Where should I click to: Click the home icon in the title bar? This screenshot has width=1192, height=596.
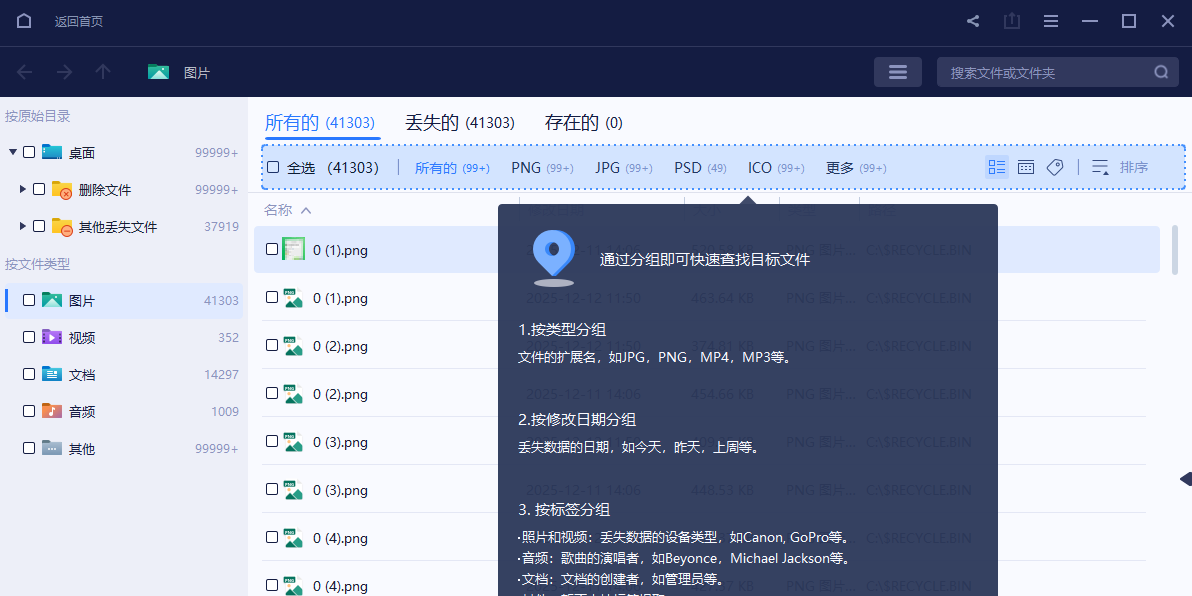[22, 20]
